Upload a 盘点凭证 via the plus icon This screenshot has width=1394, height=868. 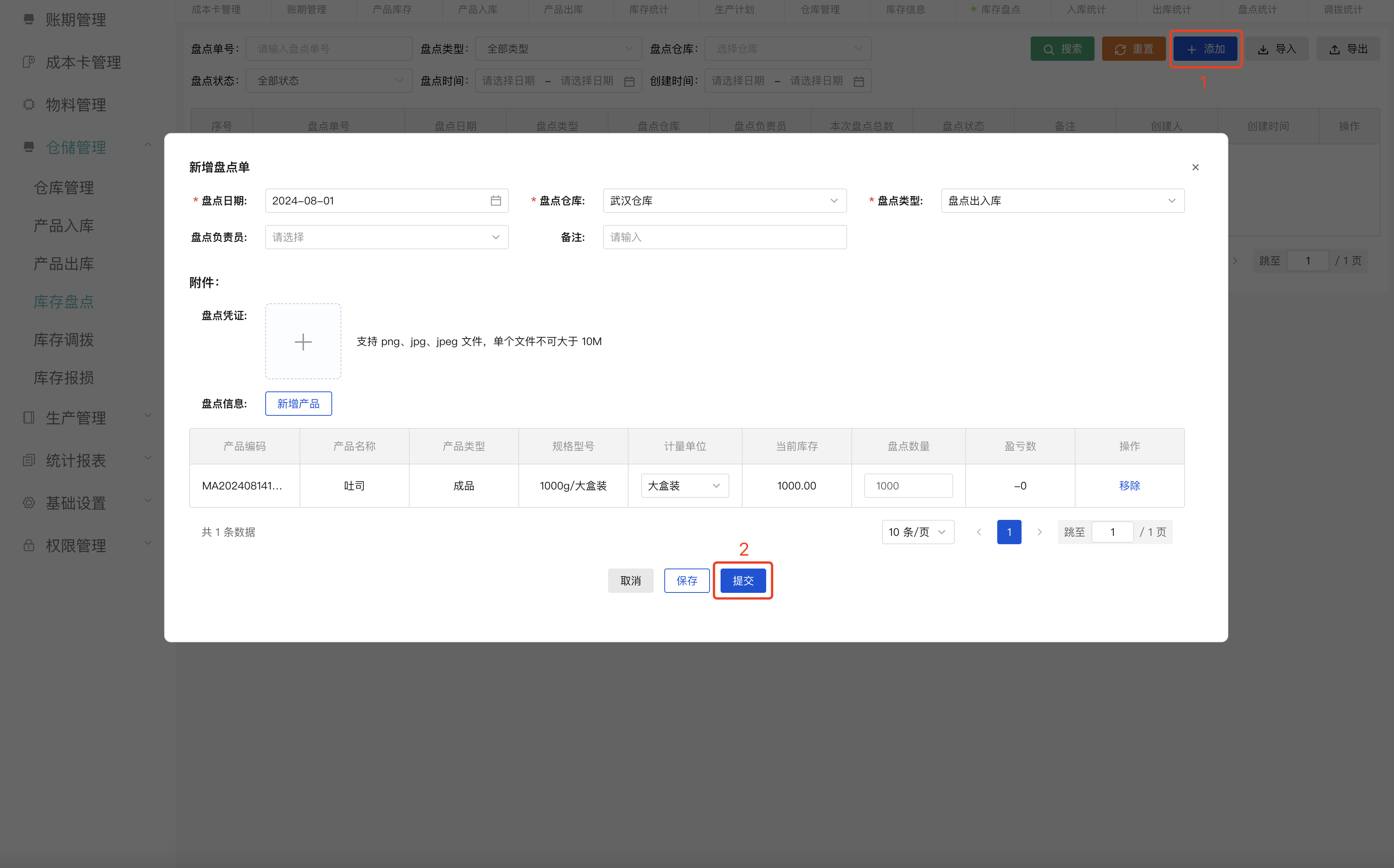[x=303, y=341]
